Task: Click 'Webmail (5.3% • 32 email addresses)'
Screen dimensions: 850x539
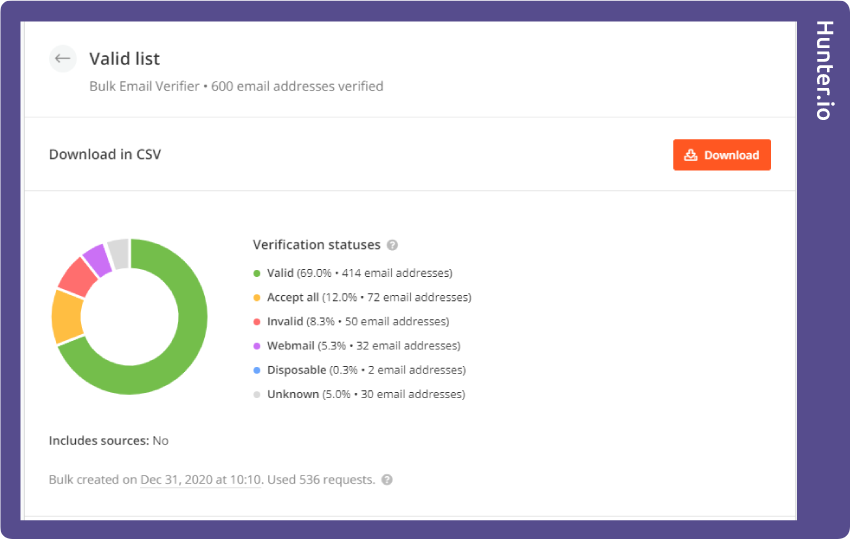Action: (x=364, y=346)
